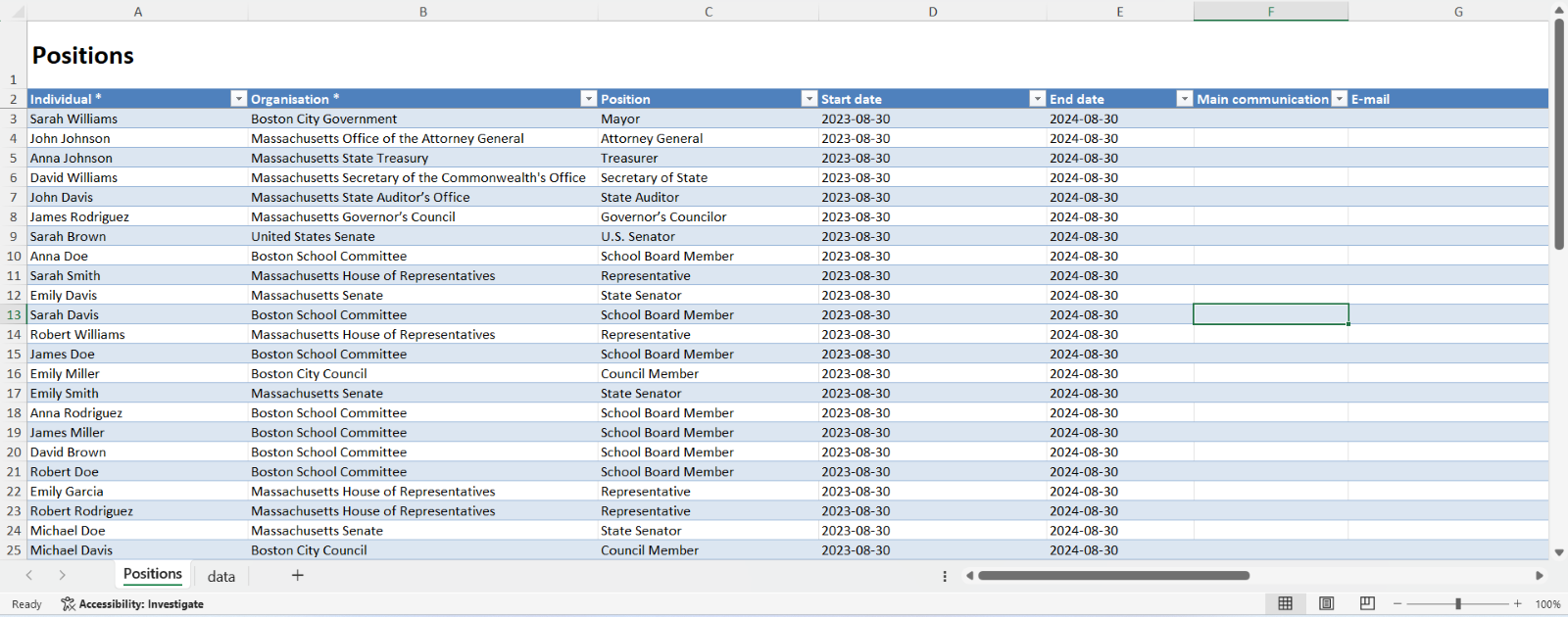Select cell with Michael Doe

(x=137, y=530)
